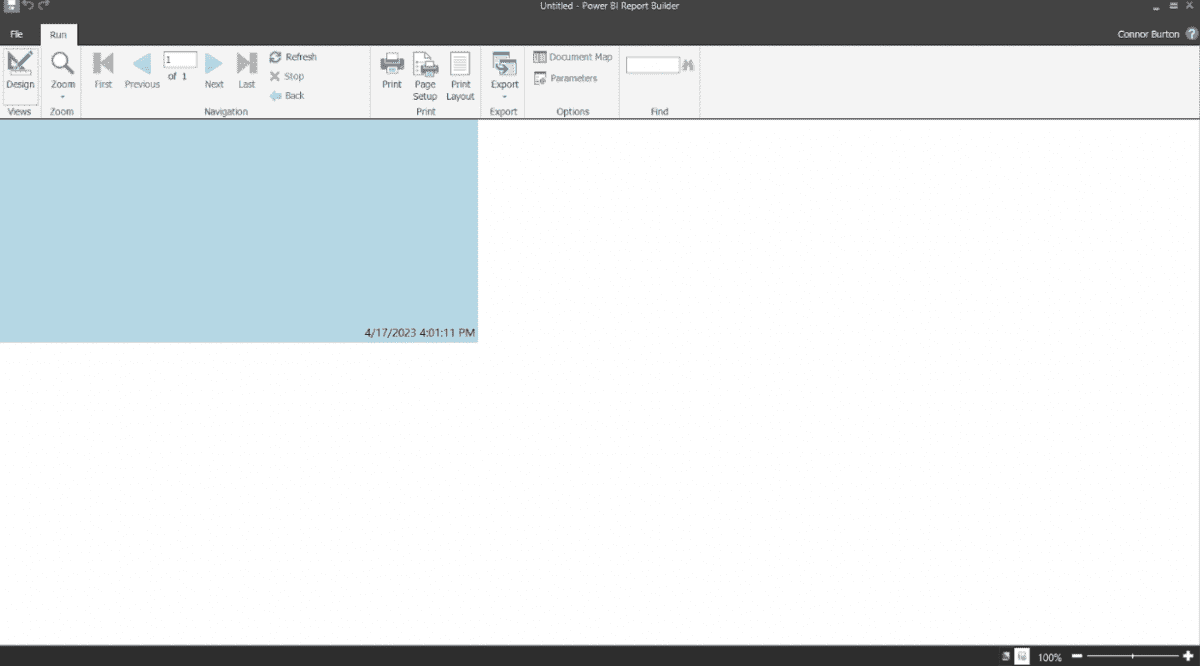Select the Run ribbon tab
Screen dimensions: 1200x666
tap(58, 34)
